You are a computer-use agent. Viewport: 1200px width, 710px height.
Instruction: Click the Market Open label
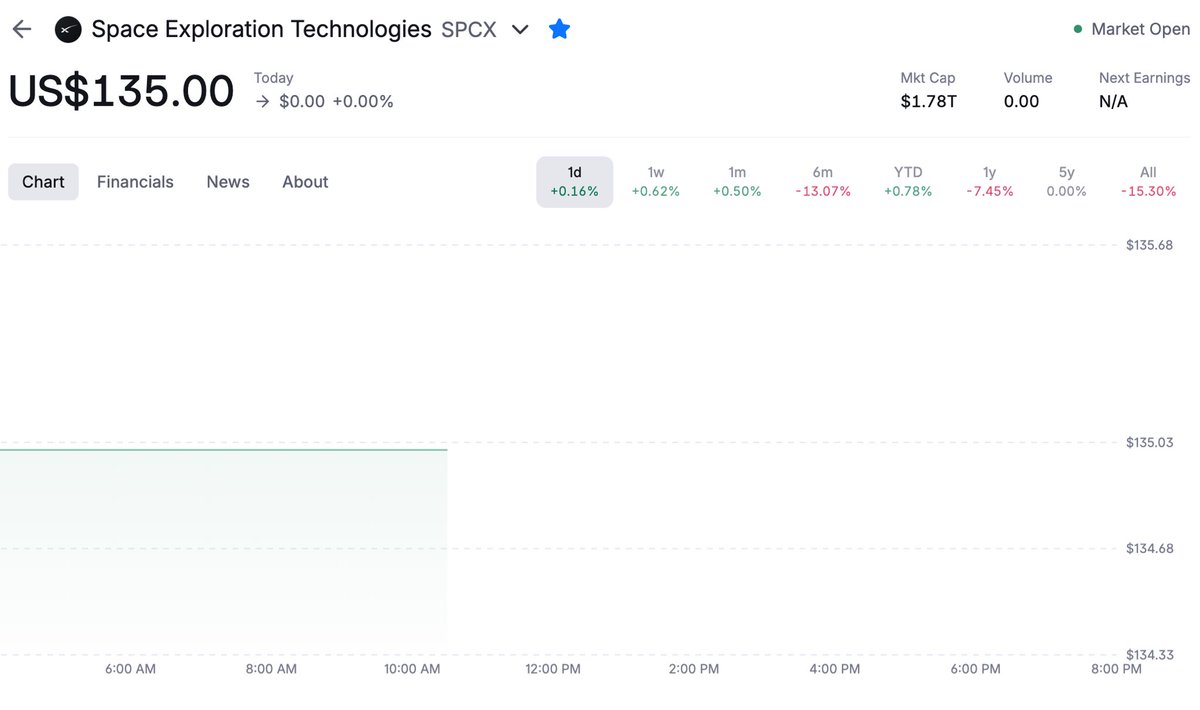pos(1140,29)
